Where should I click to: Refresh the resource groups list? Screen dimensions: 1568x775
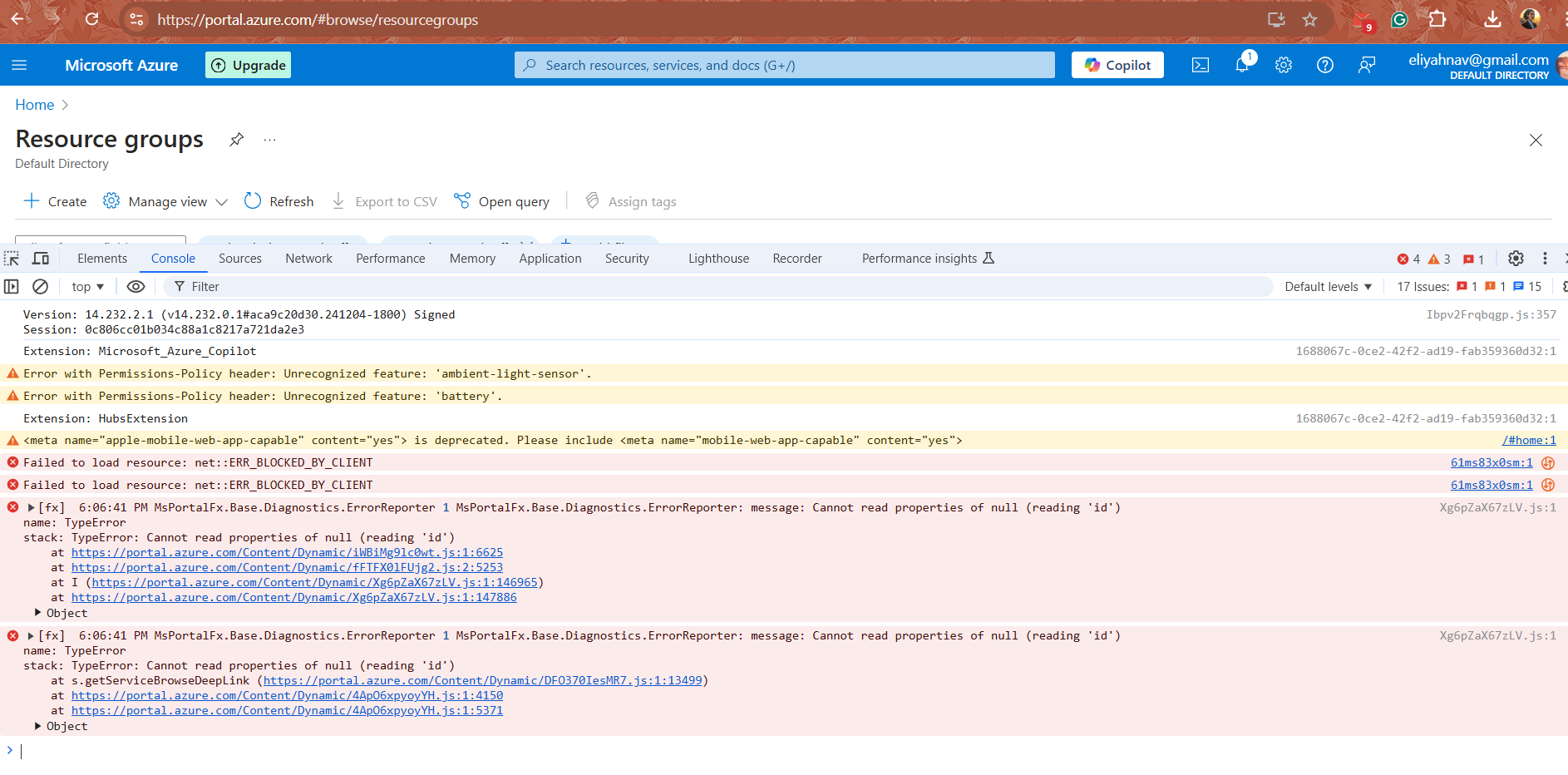[x=279, y=201]
